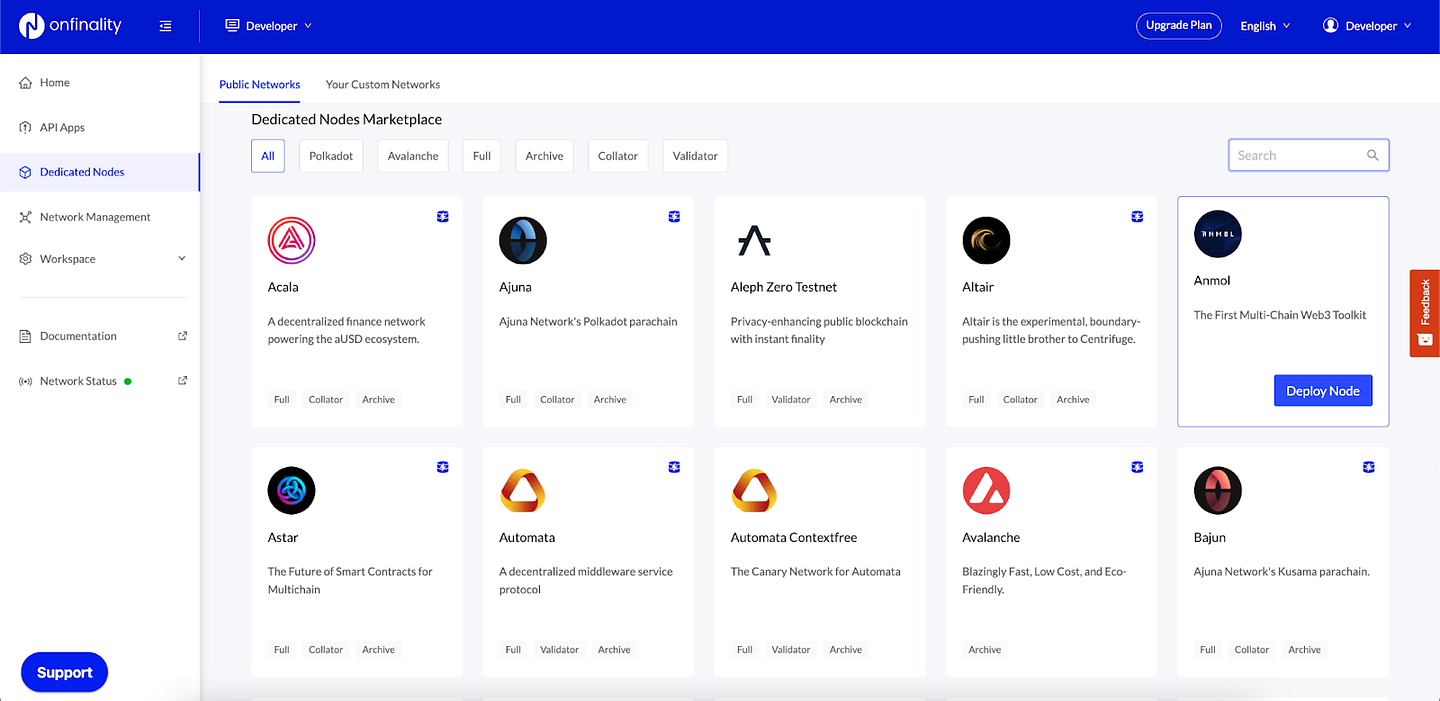Switch to the Public Networks tab

point(260,84)
